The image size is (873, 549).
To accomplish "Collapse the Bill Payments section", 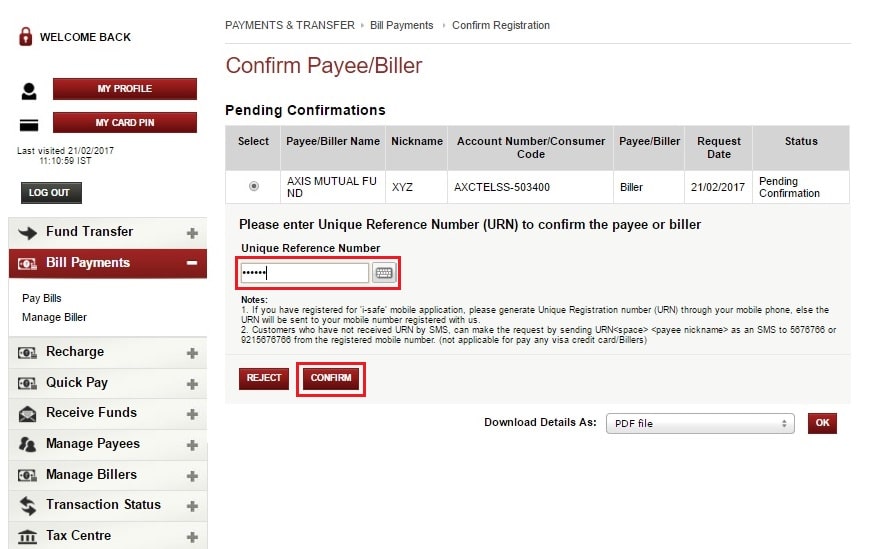I will (x=192, y=263).
